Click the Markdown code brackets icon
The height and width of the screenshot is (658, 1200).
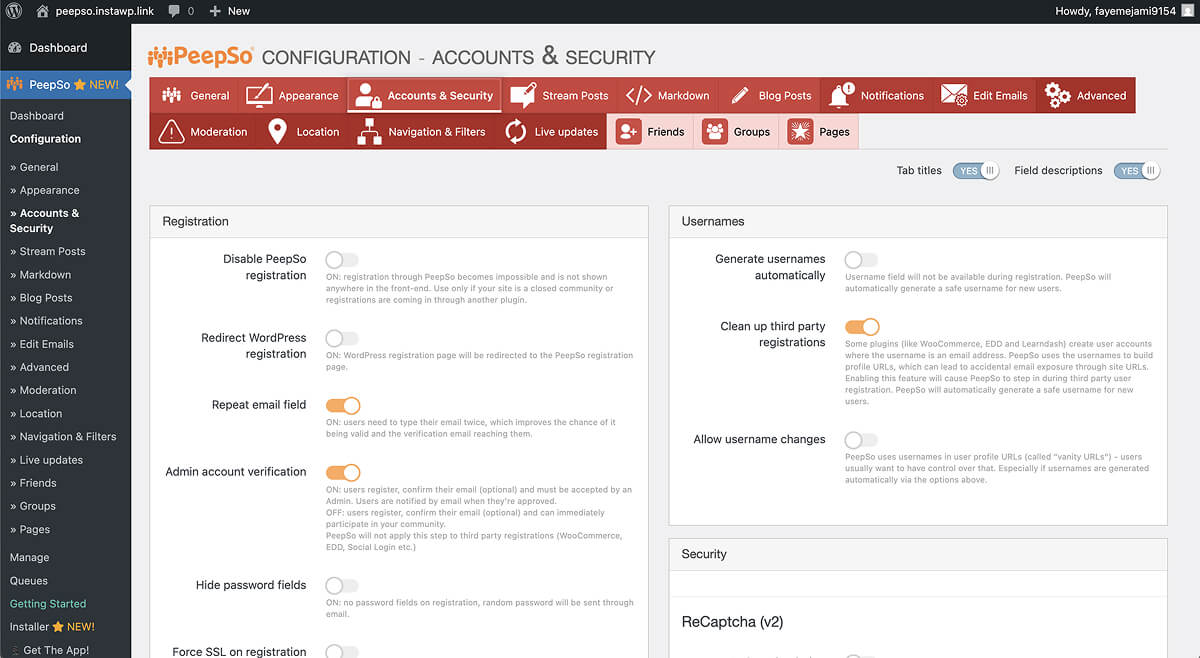pos(638,95)
